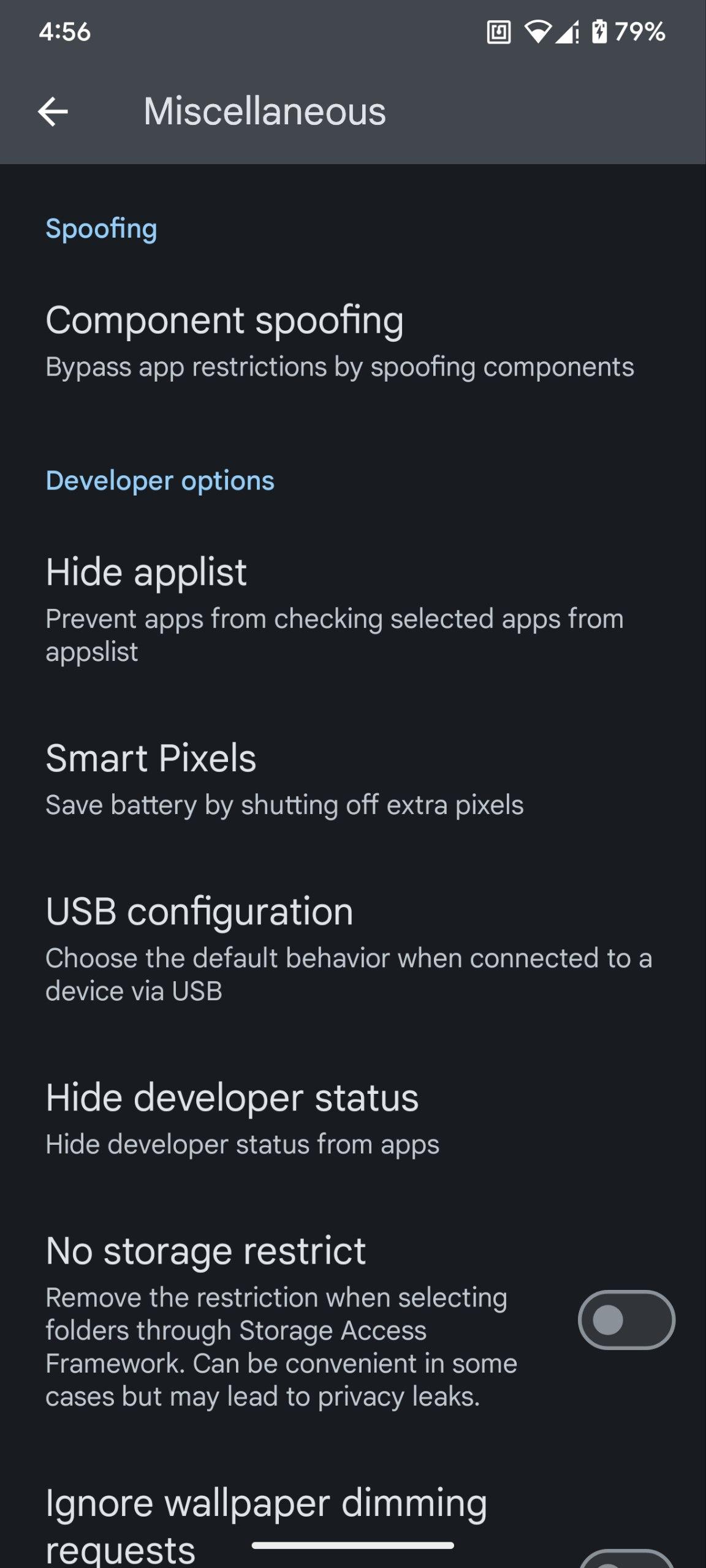The height and width of the screenshot is (1568, 706).
Task: Open Hide developer status settings
Action: point(242,1117)
